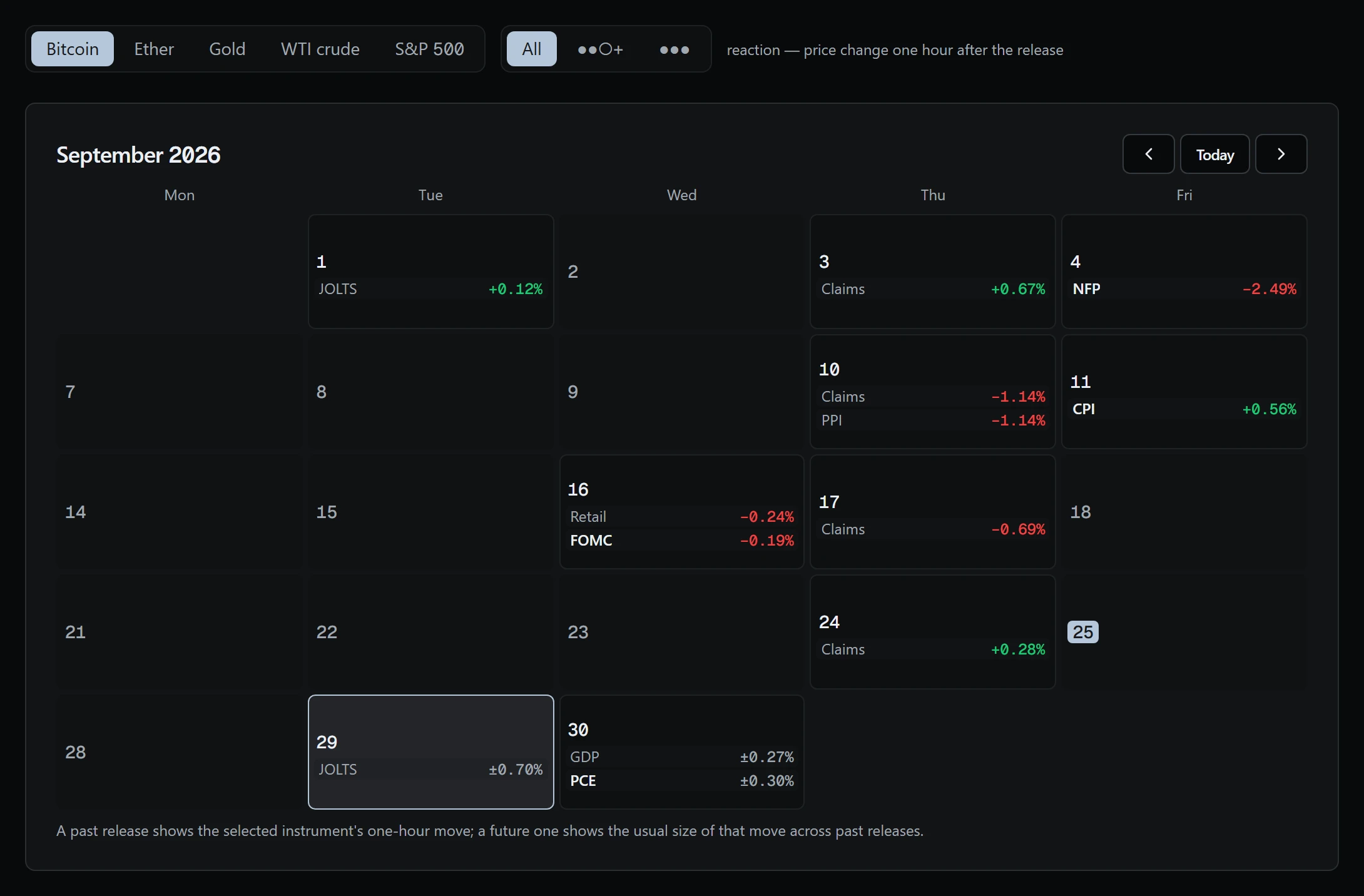Select day 18 in the calendar
This screenshot has height=896, width=1364.
click(1184, 512)
